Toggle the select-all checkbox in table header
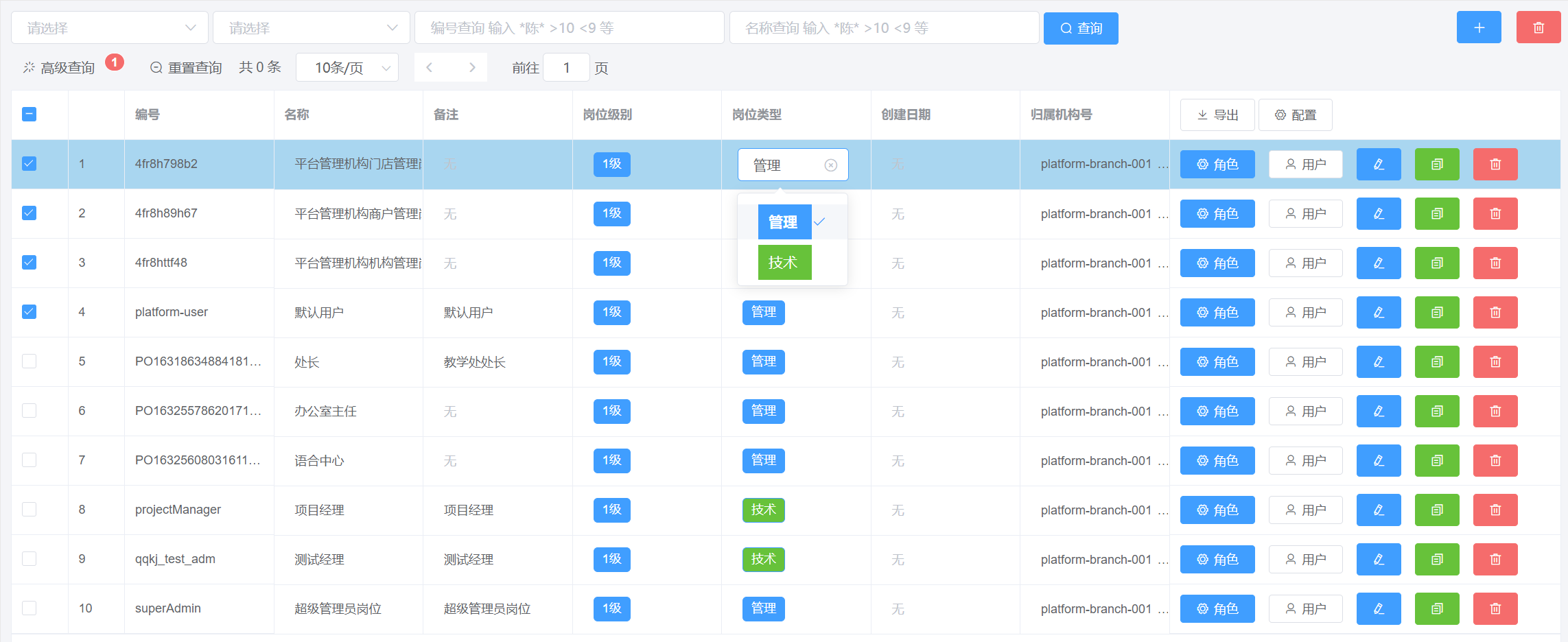This screenshot has height=642, width=1568. coord(29,115)
